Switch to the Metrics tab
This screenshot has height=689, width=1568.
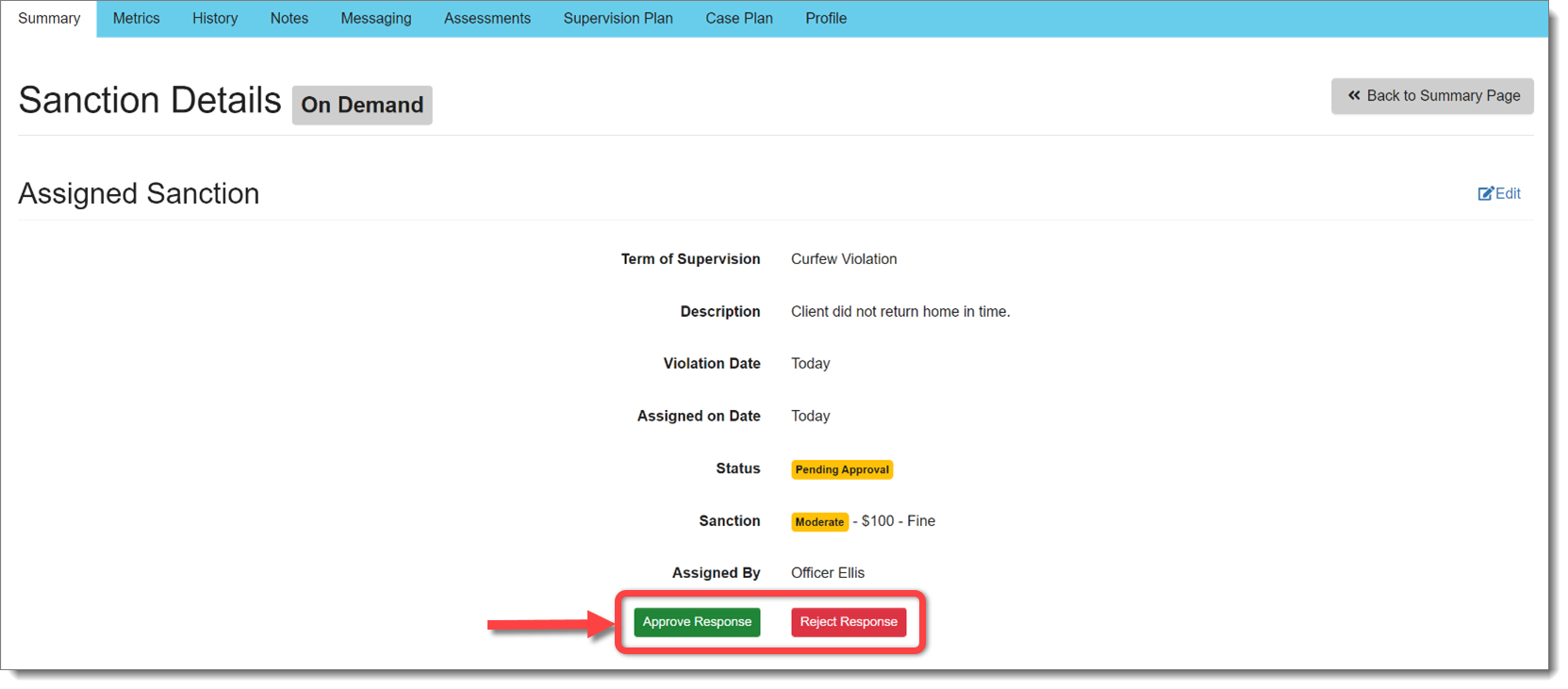pyautogui.click(x=136, y=19)
